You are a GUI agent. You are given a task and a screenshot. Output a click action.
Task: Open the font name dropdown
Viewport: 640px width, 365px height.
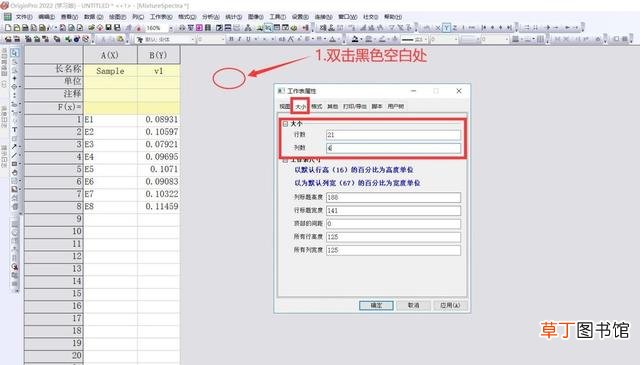[192, 39]
